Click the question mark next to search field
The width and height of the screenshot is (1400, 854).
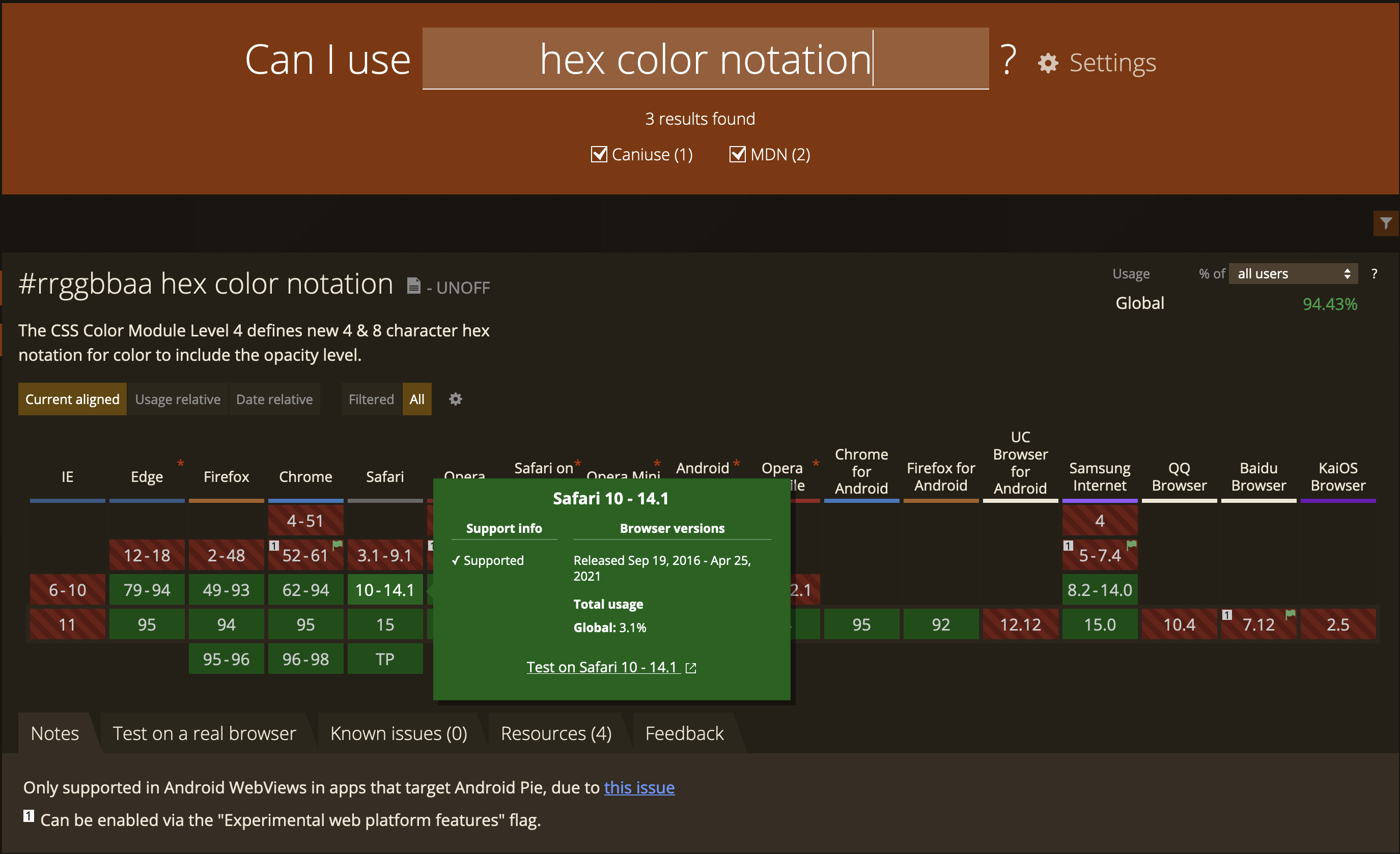coord(1008,60)
